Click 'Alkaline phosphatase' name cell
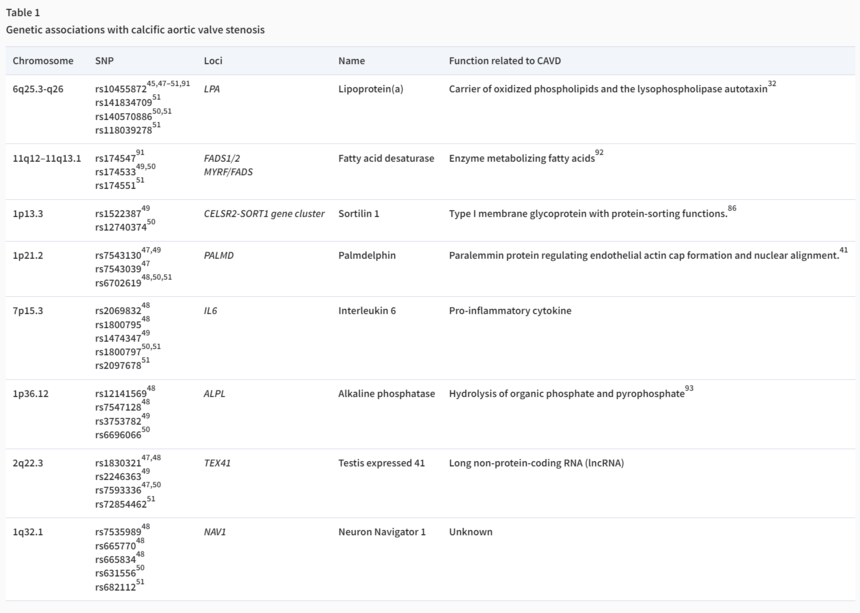 [387, 394]
